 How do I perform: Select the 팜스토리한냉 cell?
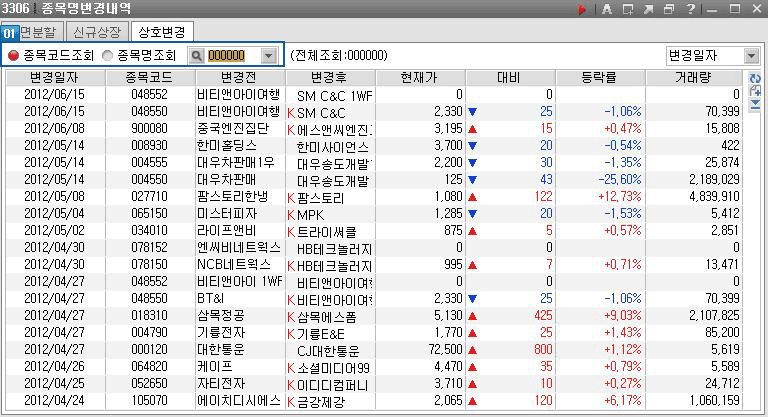click(240, 197)
